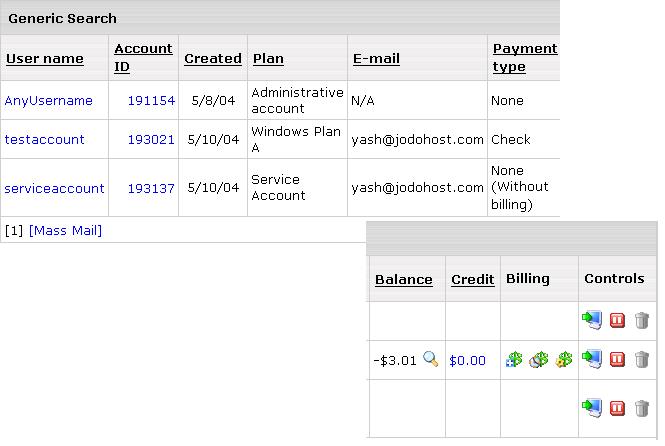Viewport: 665px width, 446px height.
Task: Open the testaccount user link
Action: (45, 139)
